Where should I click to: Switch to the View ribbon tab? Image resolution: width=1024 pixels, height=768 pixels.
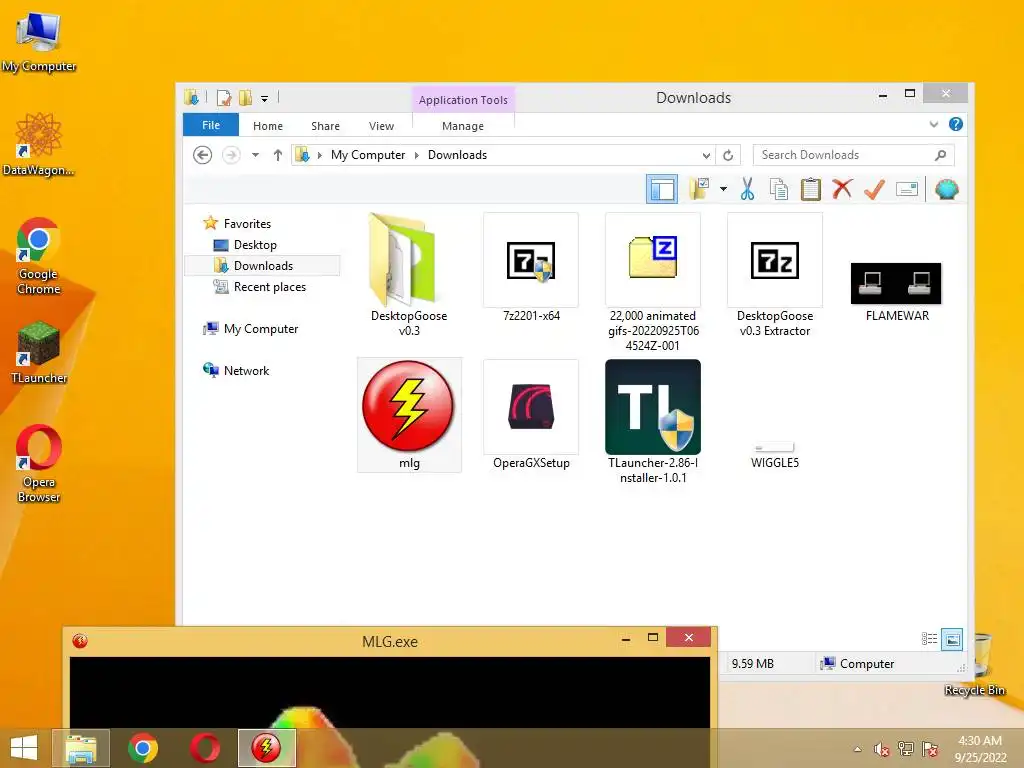[381, 125]
